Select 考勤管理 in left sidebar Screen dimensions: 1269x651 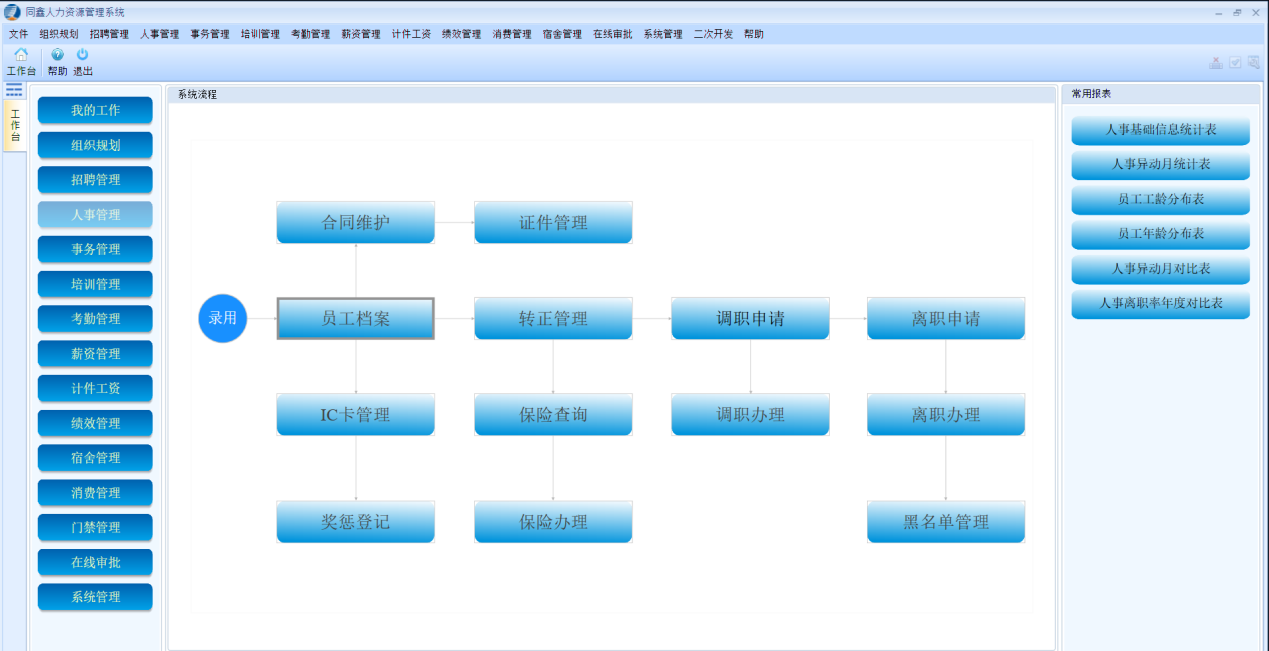click(95, 318)
